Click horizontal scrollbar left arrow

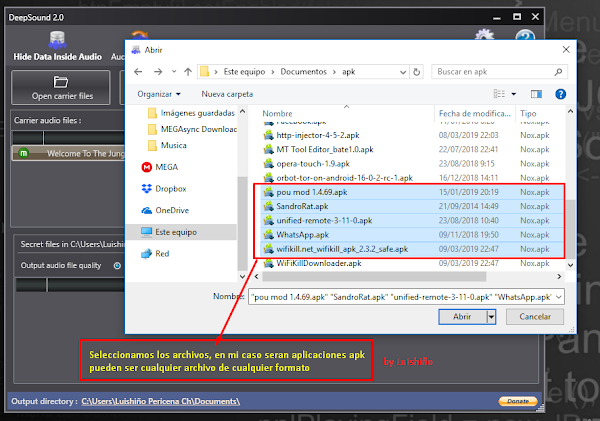[257, 276]
